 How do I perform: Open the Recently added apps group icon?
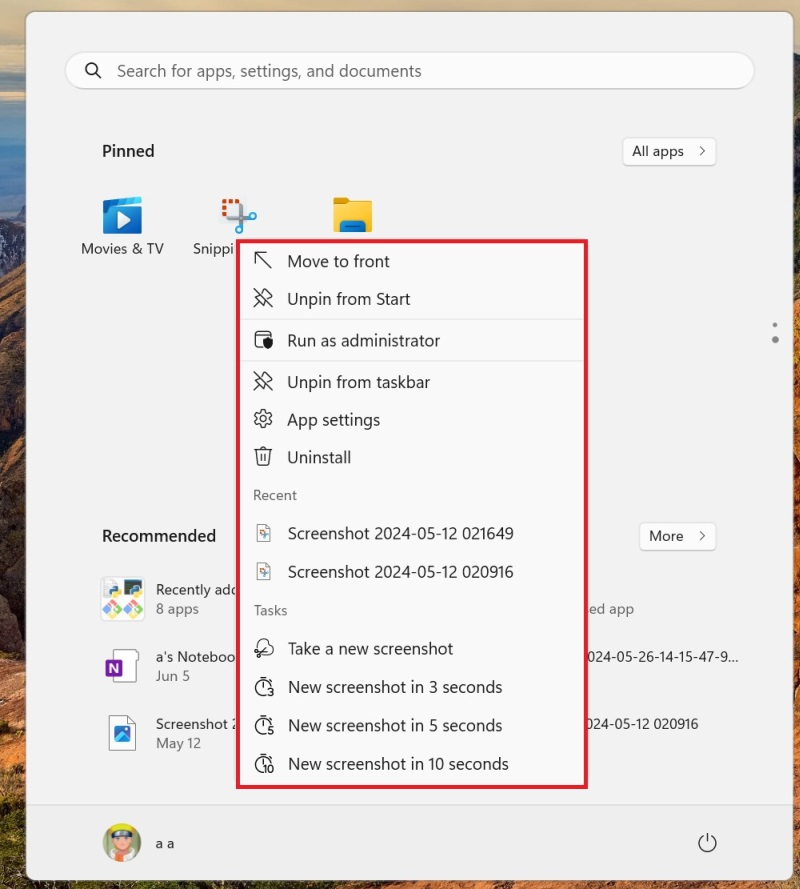(122, 599)
